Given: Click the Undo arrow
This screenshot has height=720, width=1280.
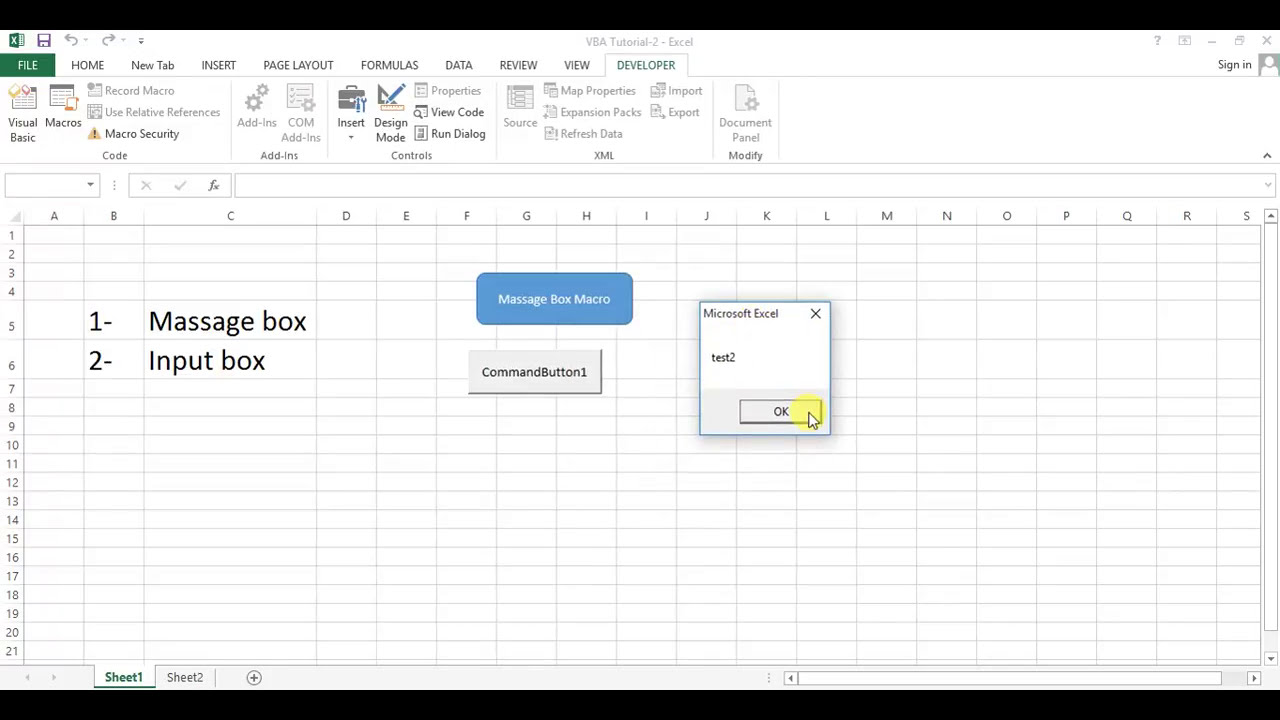Looking at the screenshot, I should (x=71, y=41).
